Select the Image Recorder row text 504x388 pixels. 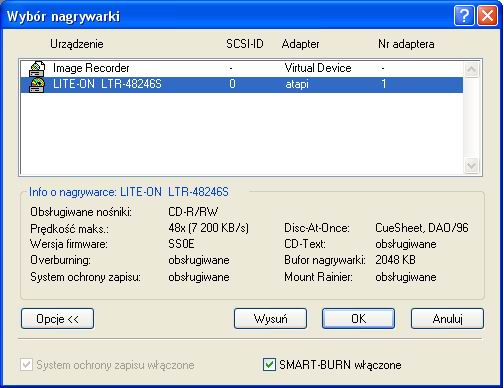pyautogui.click(x=91, y=68)
